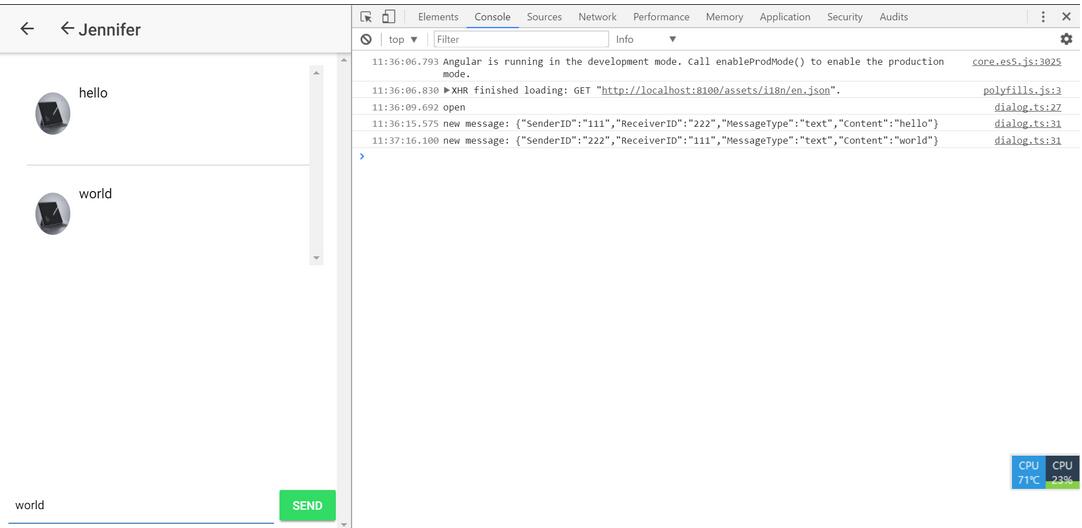
Task: Open the core.es5.js:3025 source link
Action: pyautogui.click(x=1016, y=62)
